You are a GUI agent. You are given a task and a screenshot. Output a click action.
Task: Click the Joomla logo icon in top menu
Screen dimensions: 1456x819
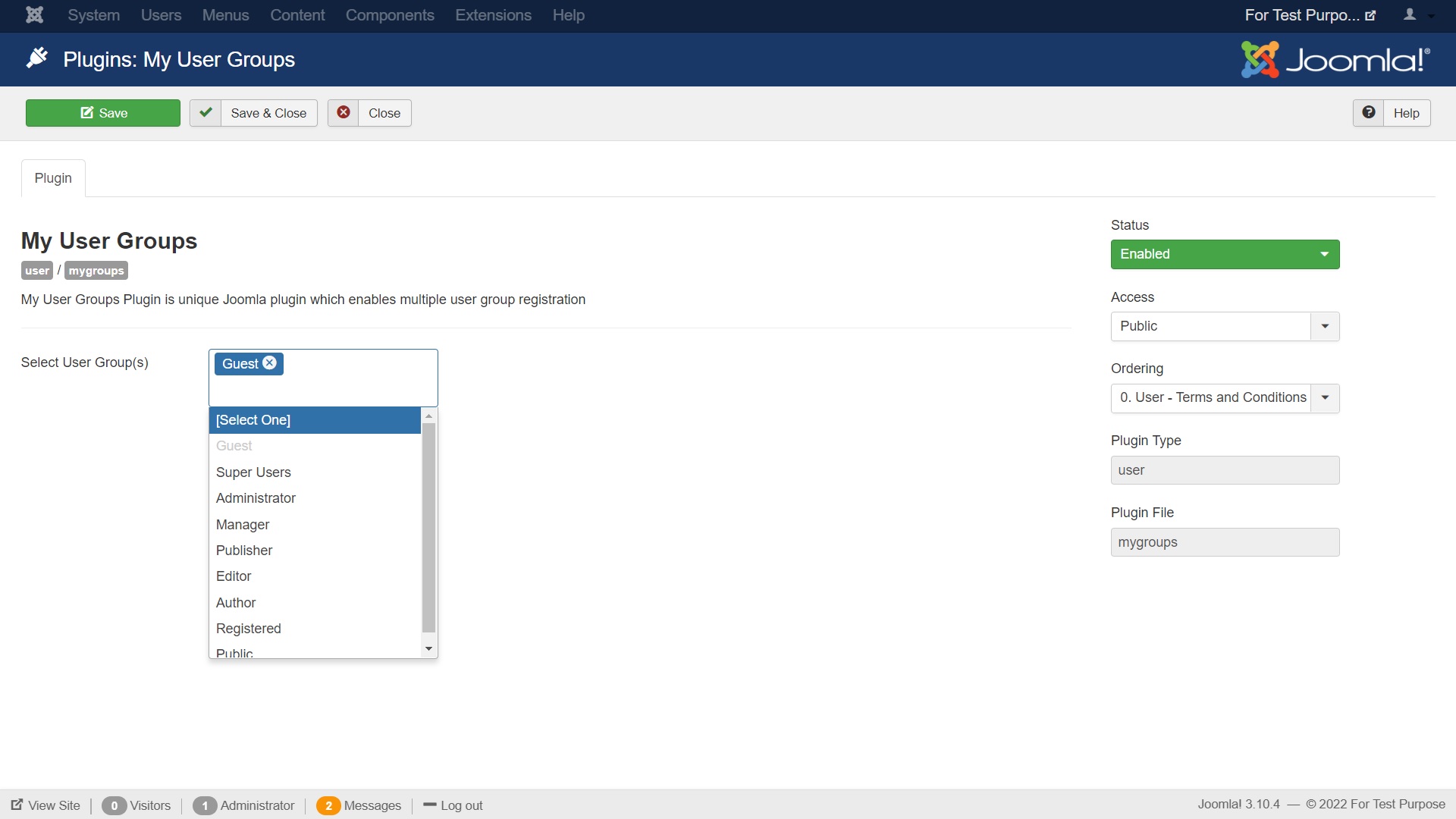[x=34, y=15]
